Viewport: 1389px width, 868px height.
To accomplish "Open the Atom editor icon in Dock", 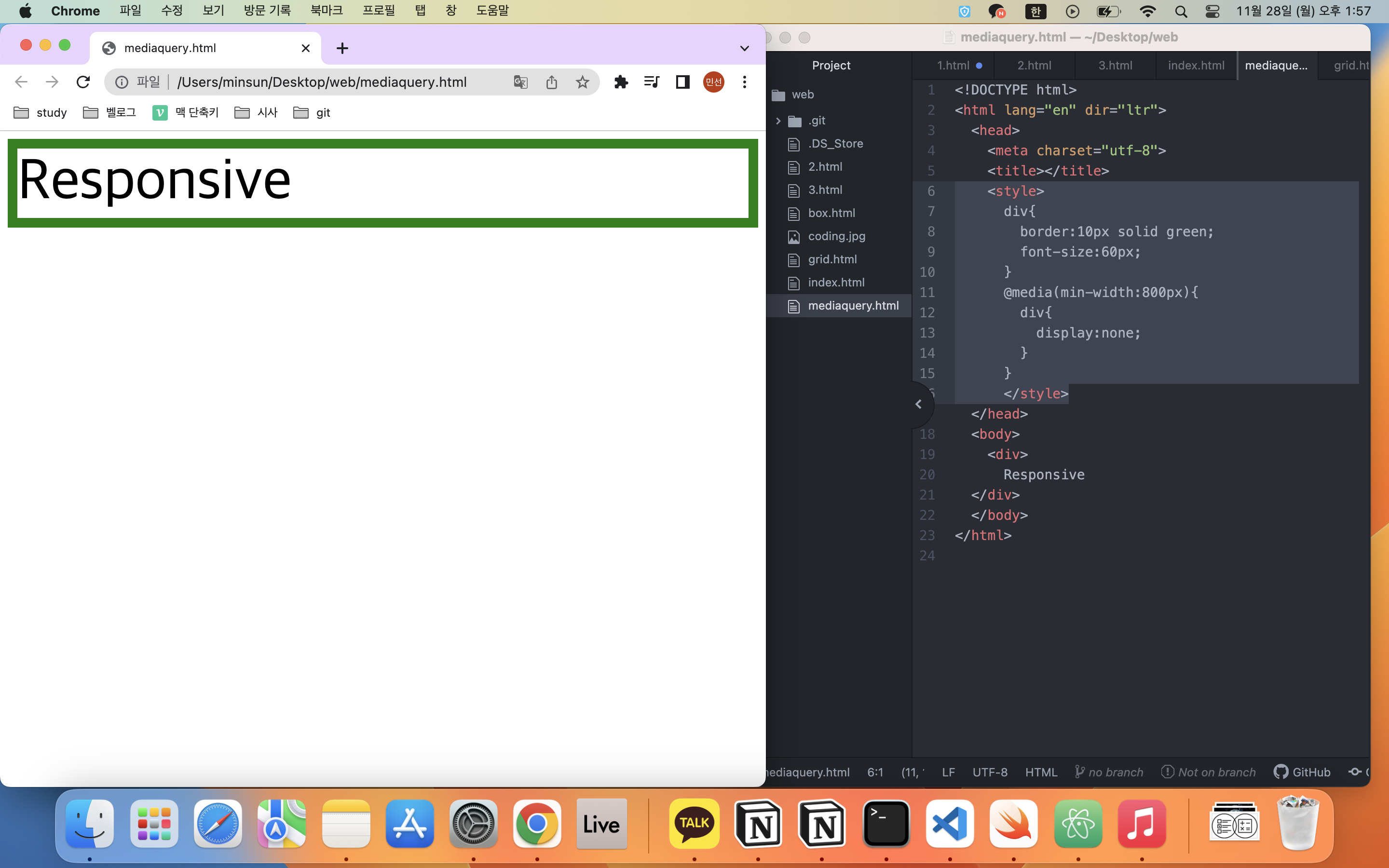I will pyautogui.click(x=1077, y=824).
